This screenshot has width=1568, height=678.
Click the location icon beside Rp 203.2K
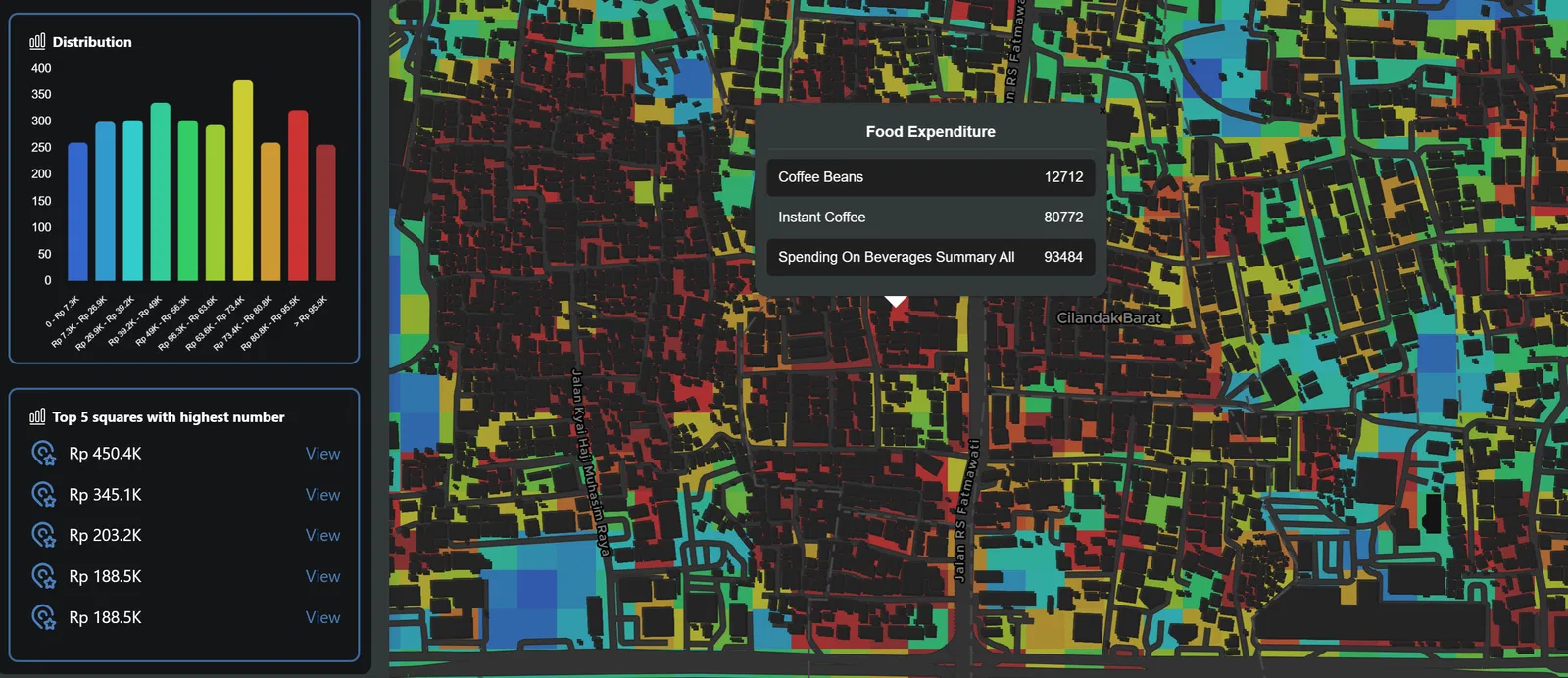44,536
